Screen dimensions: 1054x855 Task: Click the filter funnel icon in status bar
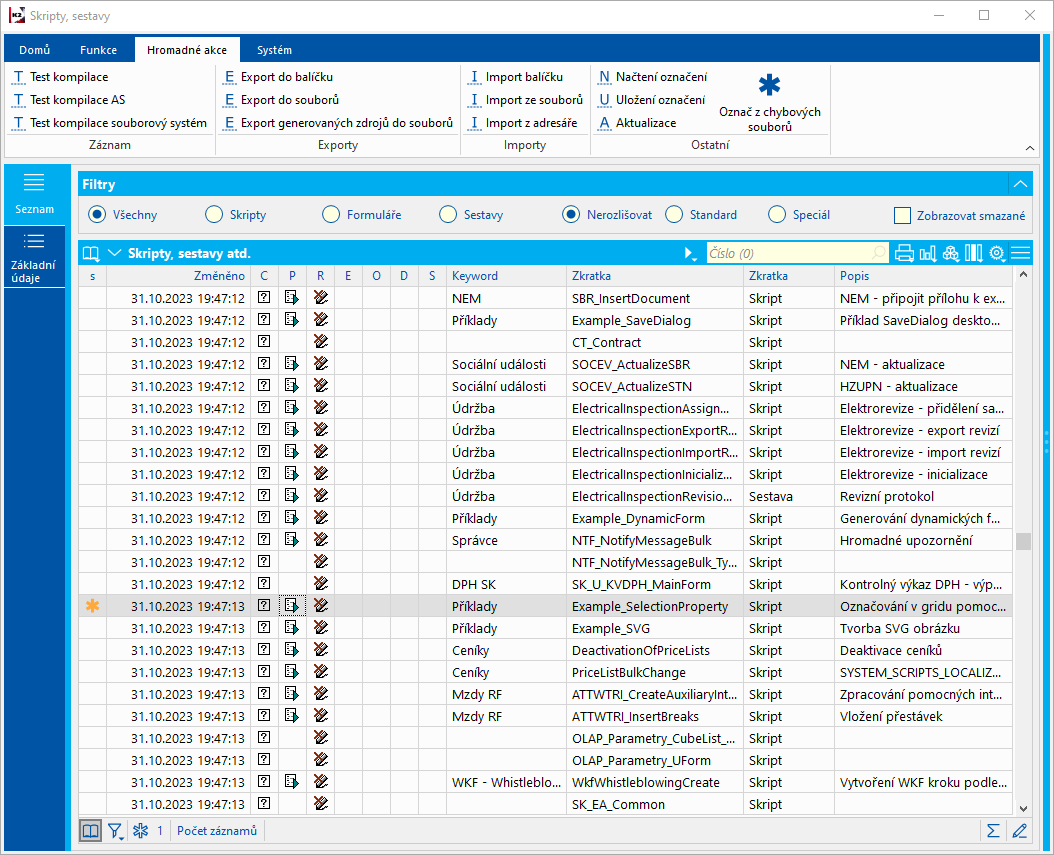click(115, 830)
